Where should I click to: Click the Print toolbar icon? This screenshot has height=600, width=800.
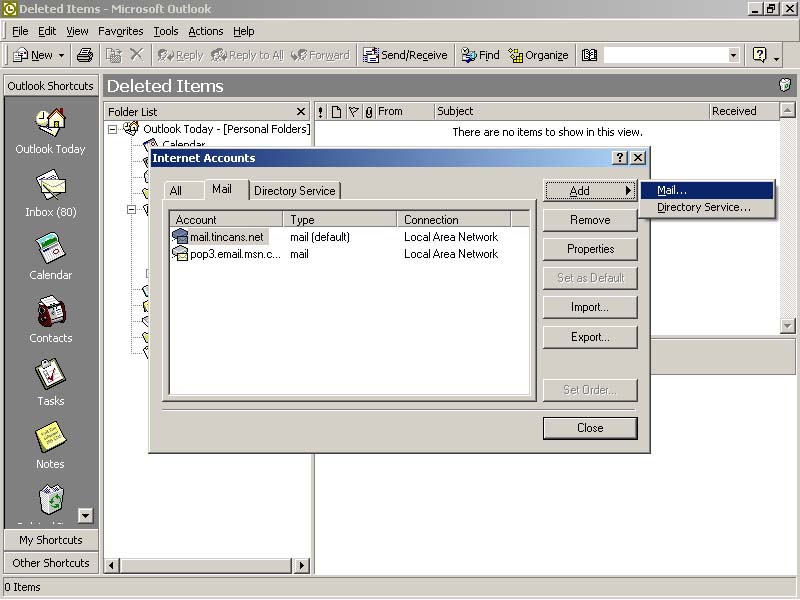point(85,55)
